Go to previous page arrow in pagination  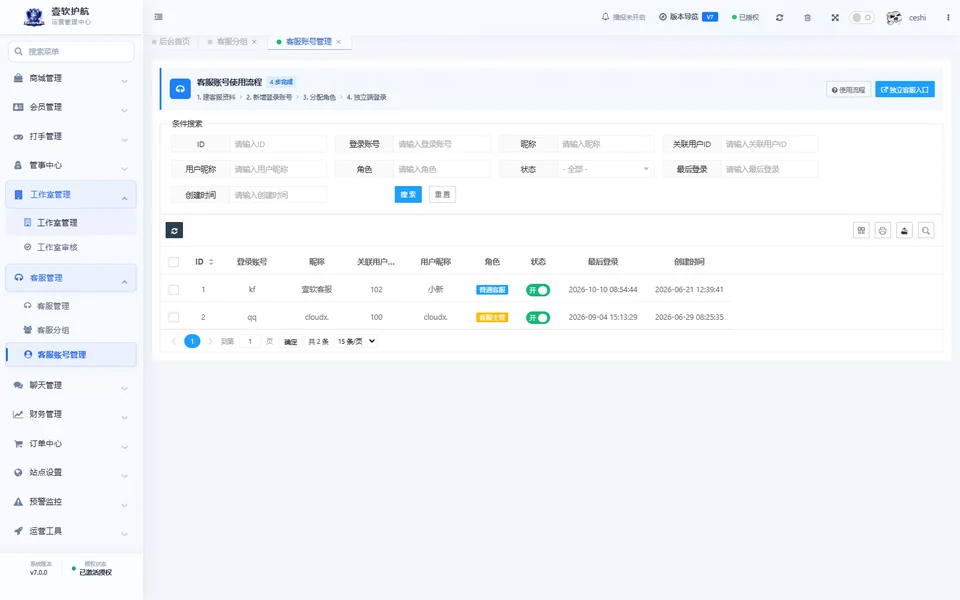[174, 341]
